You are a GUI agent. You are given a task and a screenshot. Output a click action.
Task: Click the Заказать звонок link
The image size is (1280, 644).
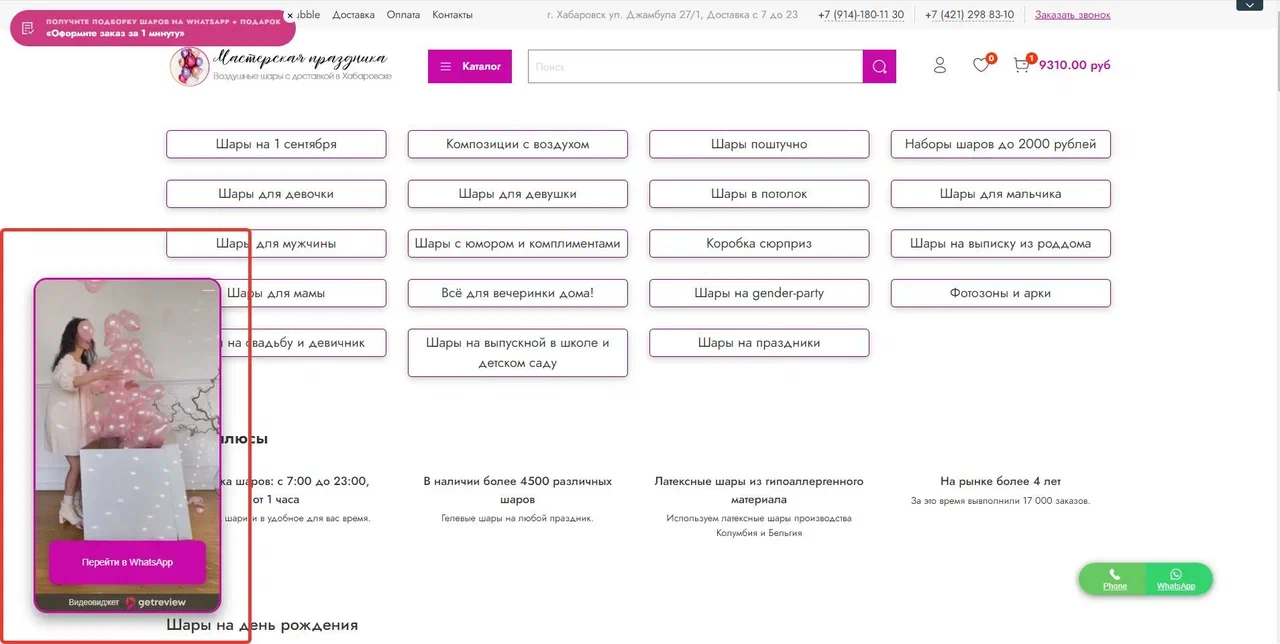click(x=1072, y=15)
